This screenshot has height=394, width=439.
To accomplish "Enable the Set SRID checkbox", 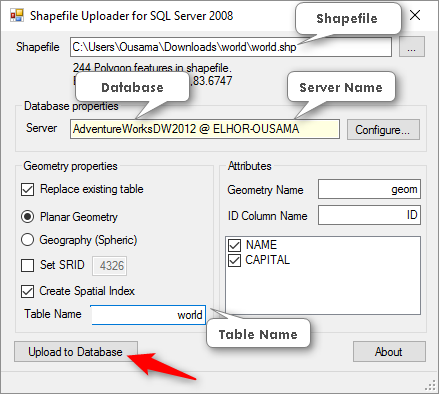I will (27, 265).
